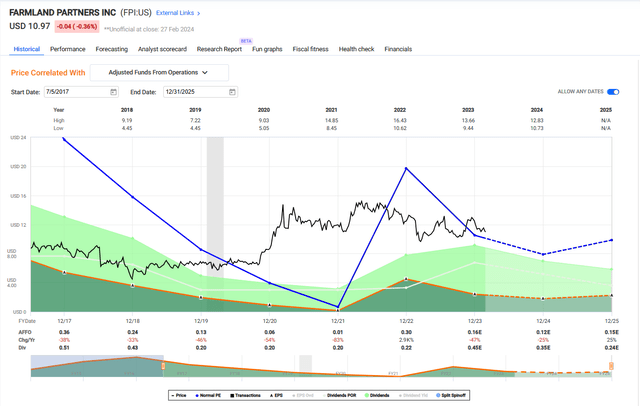Click the AFFO estimate 0.16E
Screen dimensions: 640x406
[475, 332]
